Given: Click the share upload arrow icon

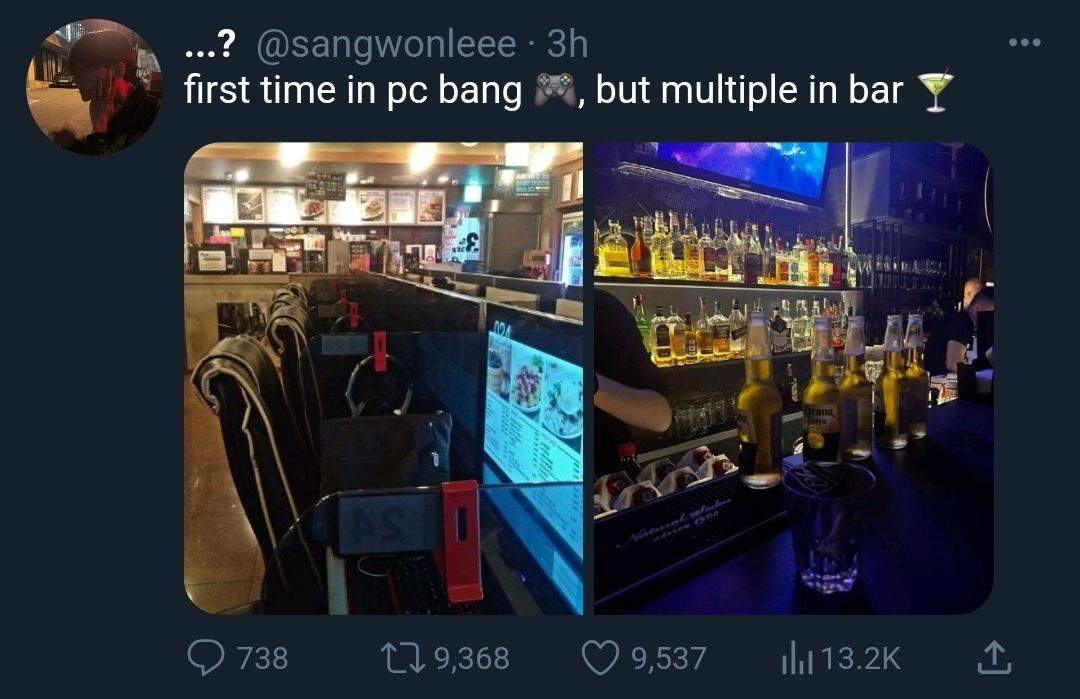Looking at the screenshot, I should coord(995,657).
